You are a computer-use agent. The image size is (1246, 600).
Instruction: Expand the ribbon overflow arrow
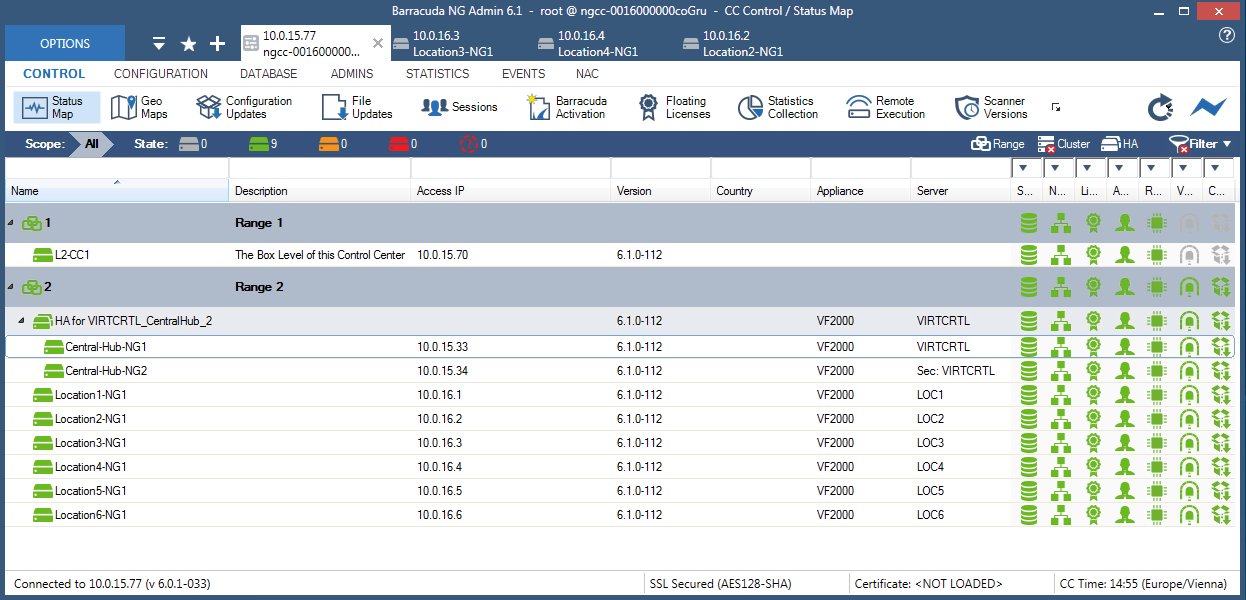coord(1055,107)
